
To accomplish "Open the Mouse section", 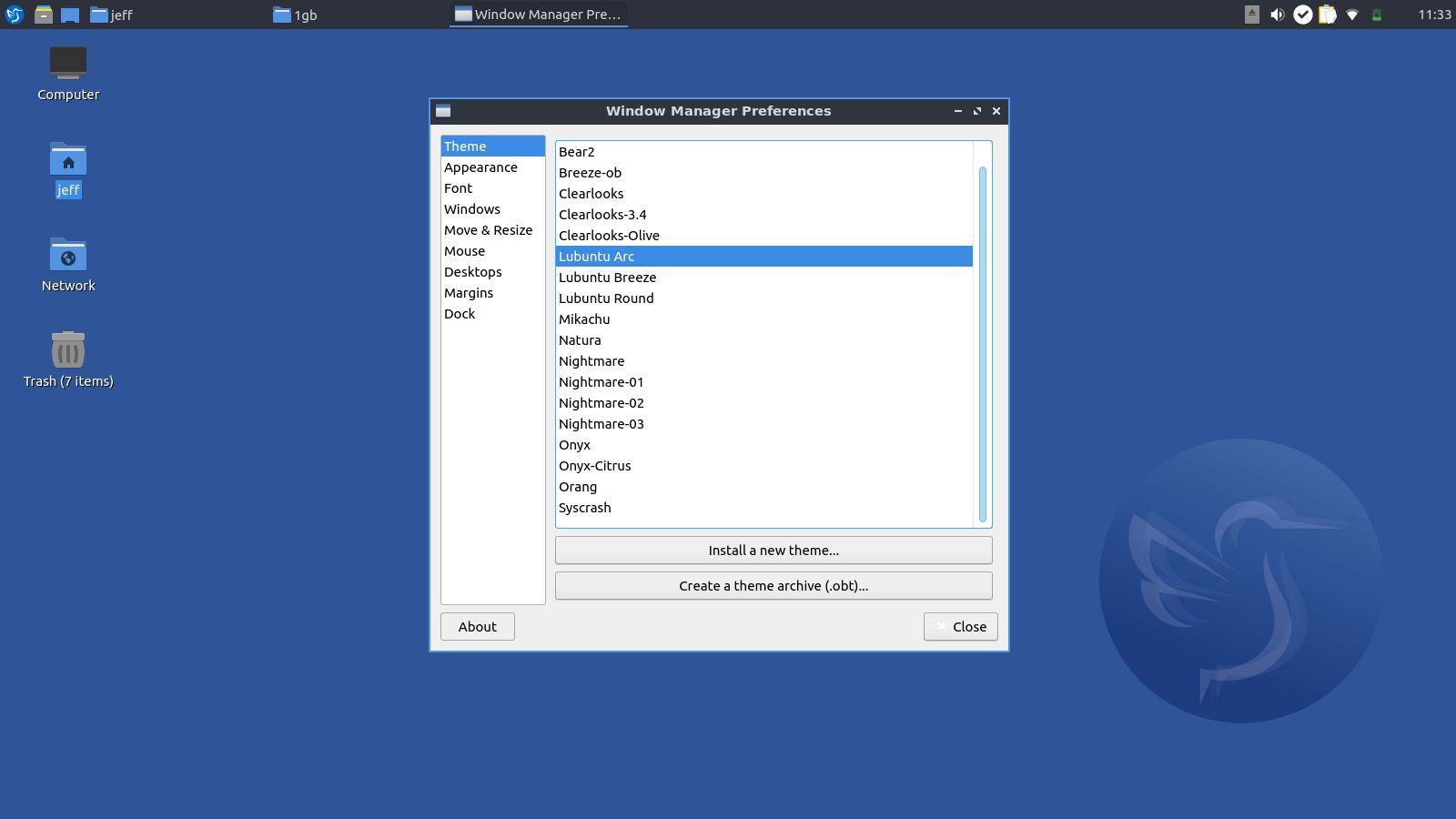I will tap(493, 251).
